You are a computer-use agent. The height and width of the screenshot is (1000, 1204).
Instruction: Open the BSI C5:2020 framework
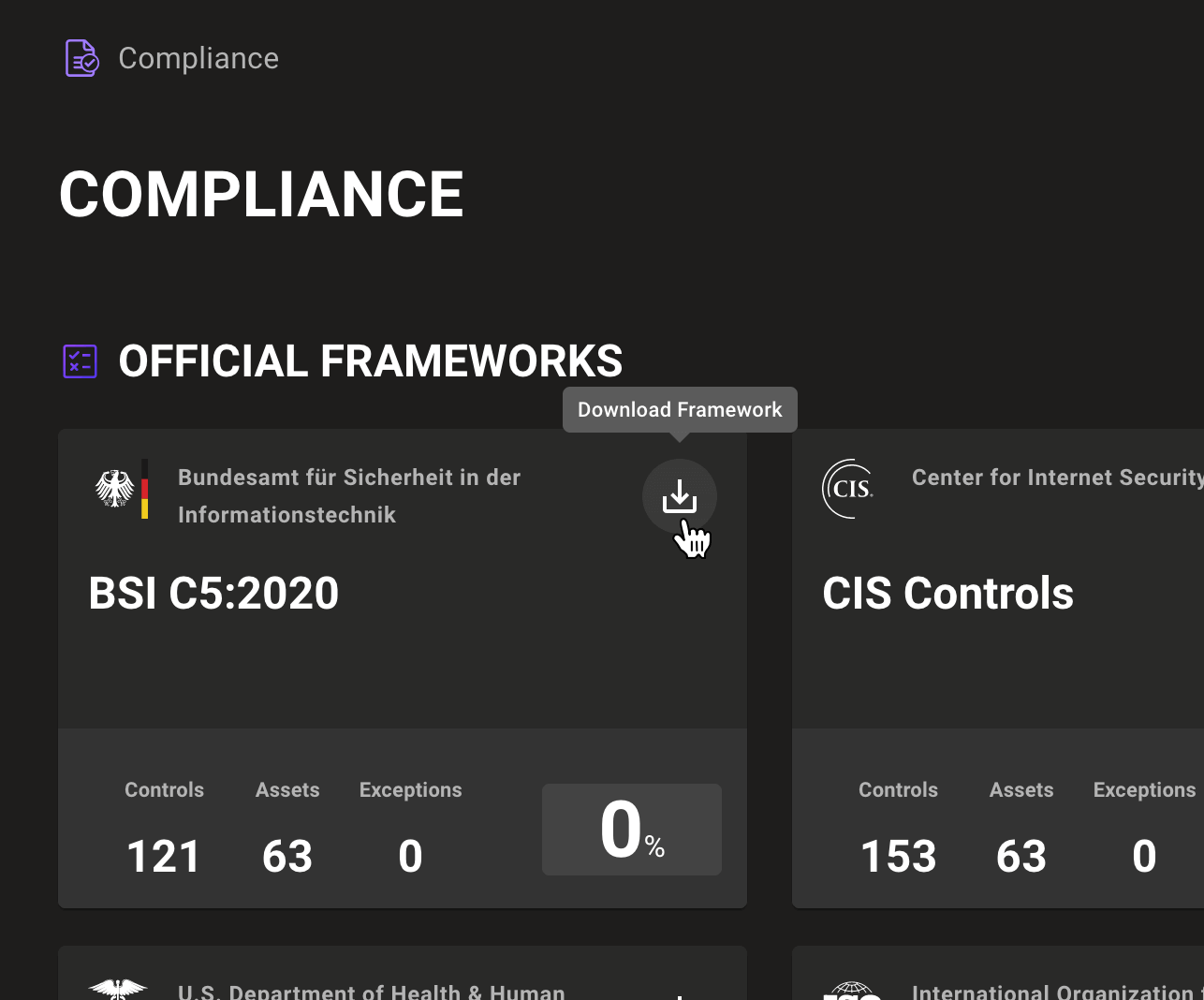pyautogui.click(x=213, y=593)
